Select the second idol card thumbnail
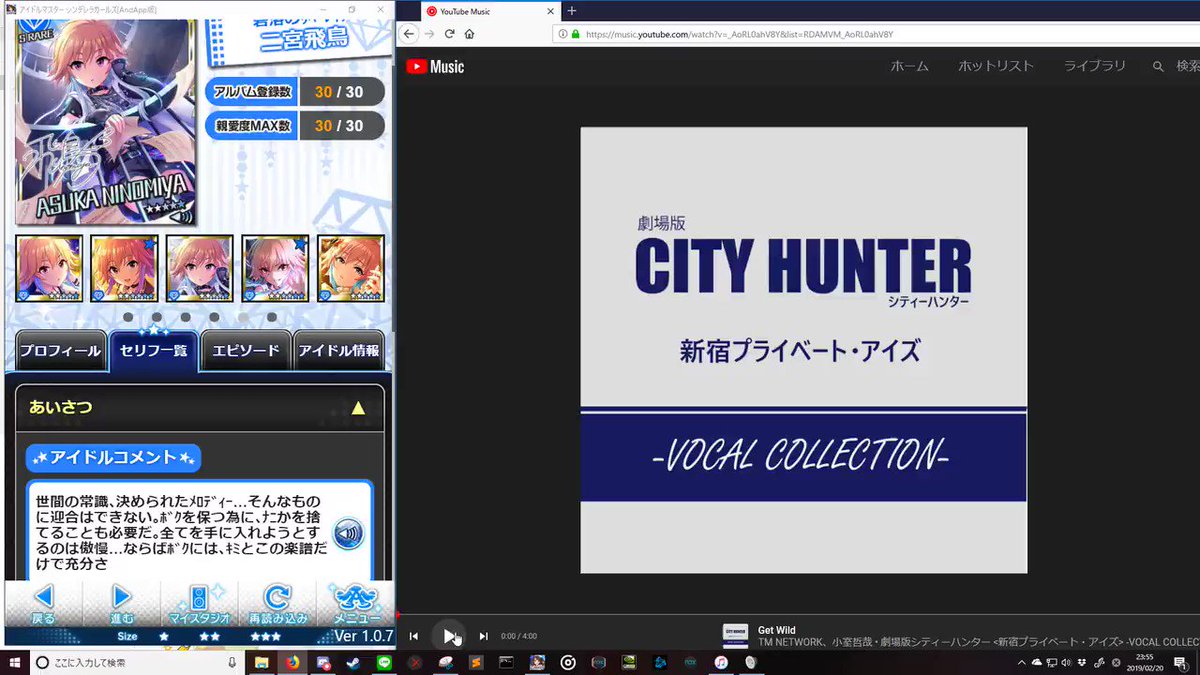The width and height of the screenshot is (1200, 675). [124, 268]
